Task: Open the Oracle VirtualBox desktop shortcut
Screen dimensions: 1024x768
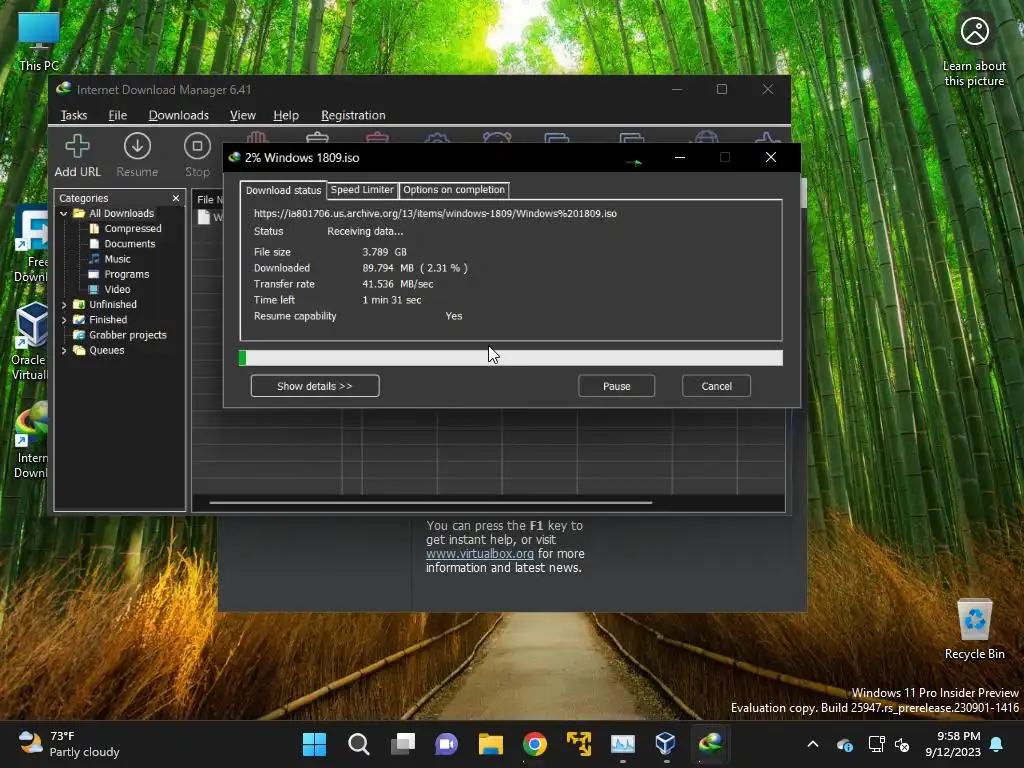Action: click(x=31, y=342)
